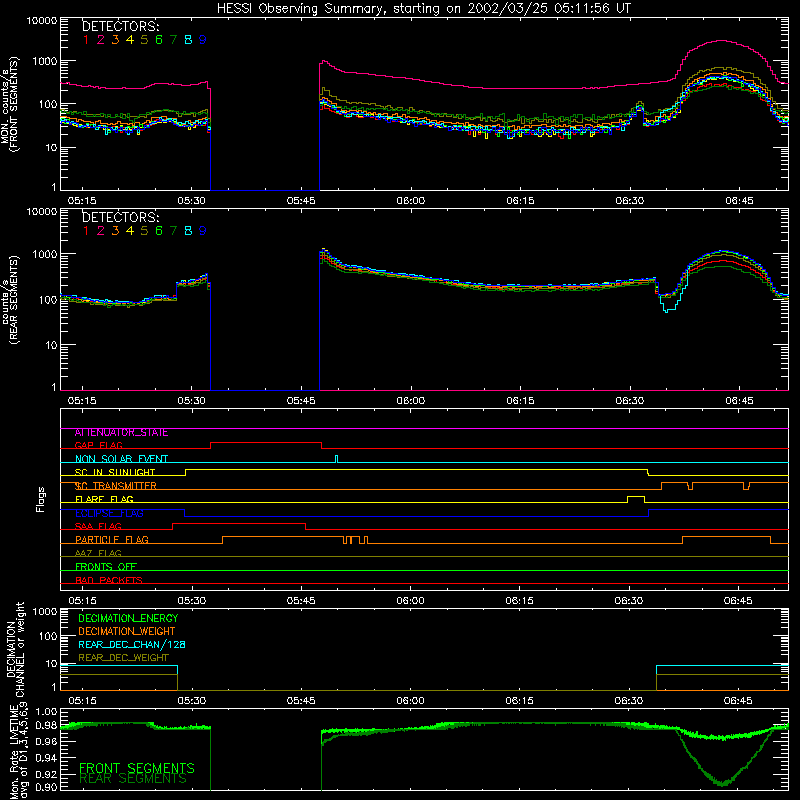
Task: Select olive detector 5 in front segments legend
Action: [144, 40]
